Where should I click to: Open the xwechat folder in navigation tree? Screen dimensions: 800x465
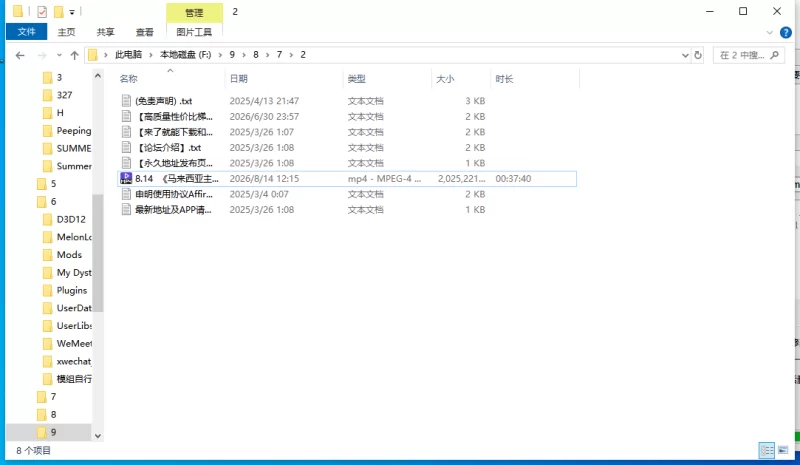pos(73,361)
